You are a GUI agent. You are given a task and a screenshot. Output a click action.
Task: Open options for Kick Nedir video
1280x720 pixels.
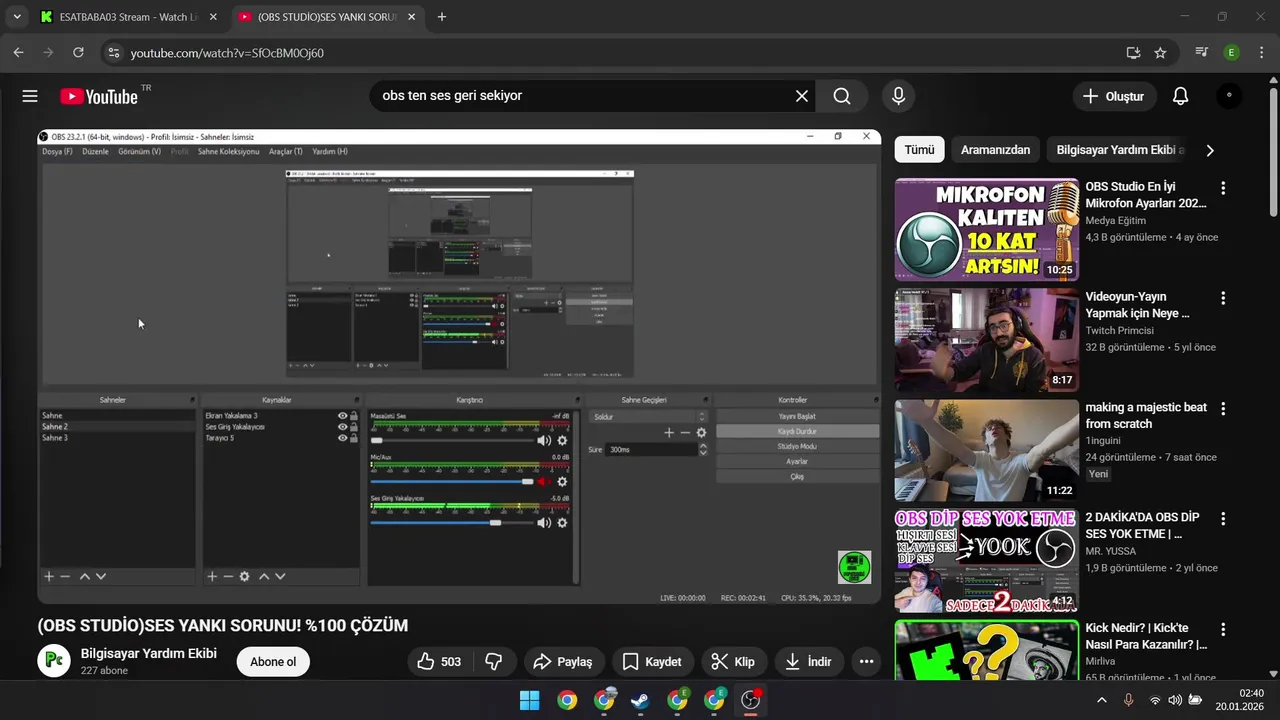pyautogui.click(x=1222, y=630)
